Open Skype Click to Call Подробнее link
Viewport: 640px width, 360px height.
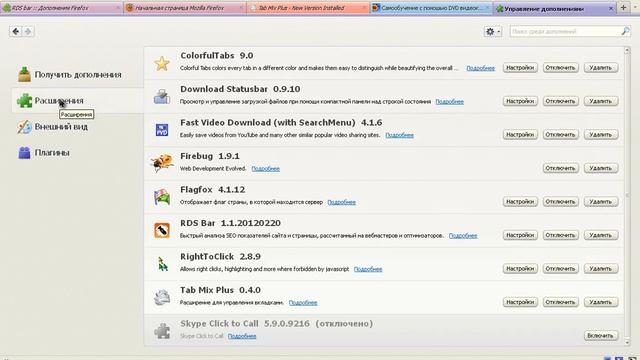click(242, 336)
